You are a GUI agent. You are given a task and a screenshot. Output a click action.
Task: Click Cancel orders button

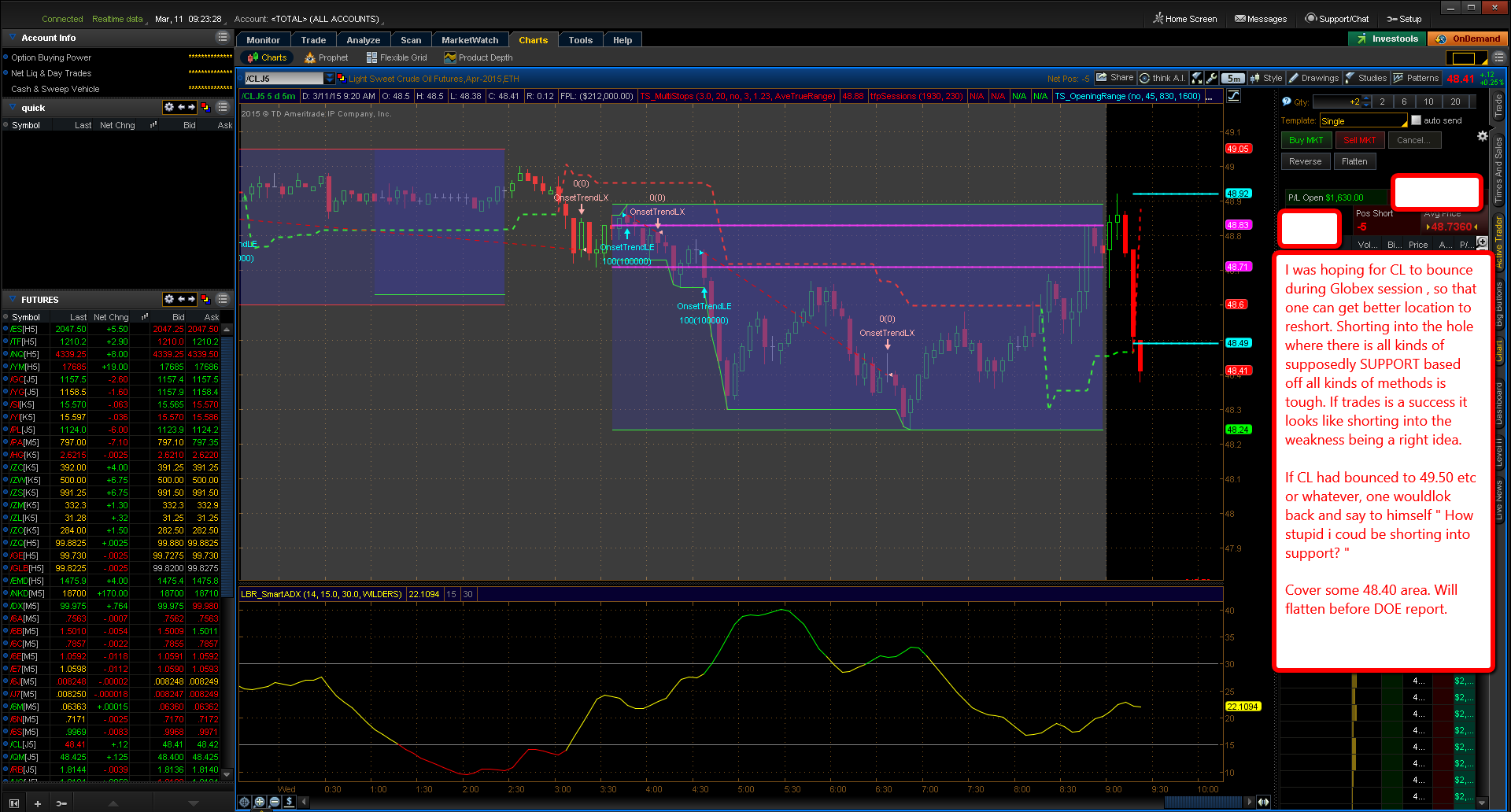pos(1414,140)
